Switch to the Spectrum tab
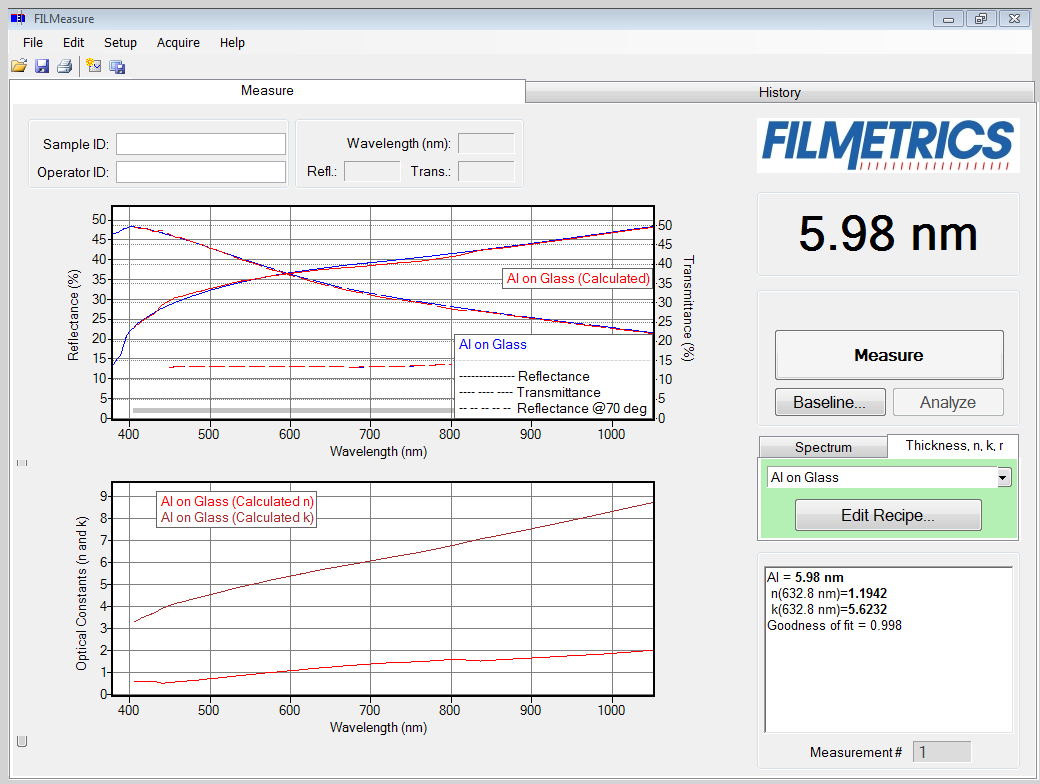Screen dimensions: 1040x784 tap(823, 447)
